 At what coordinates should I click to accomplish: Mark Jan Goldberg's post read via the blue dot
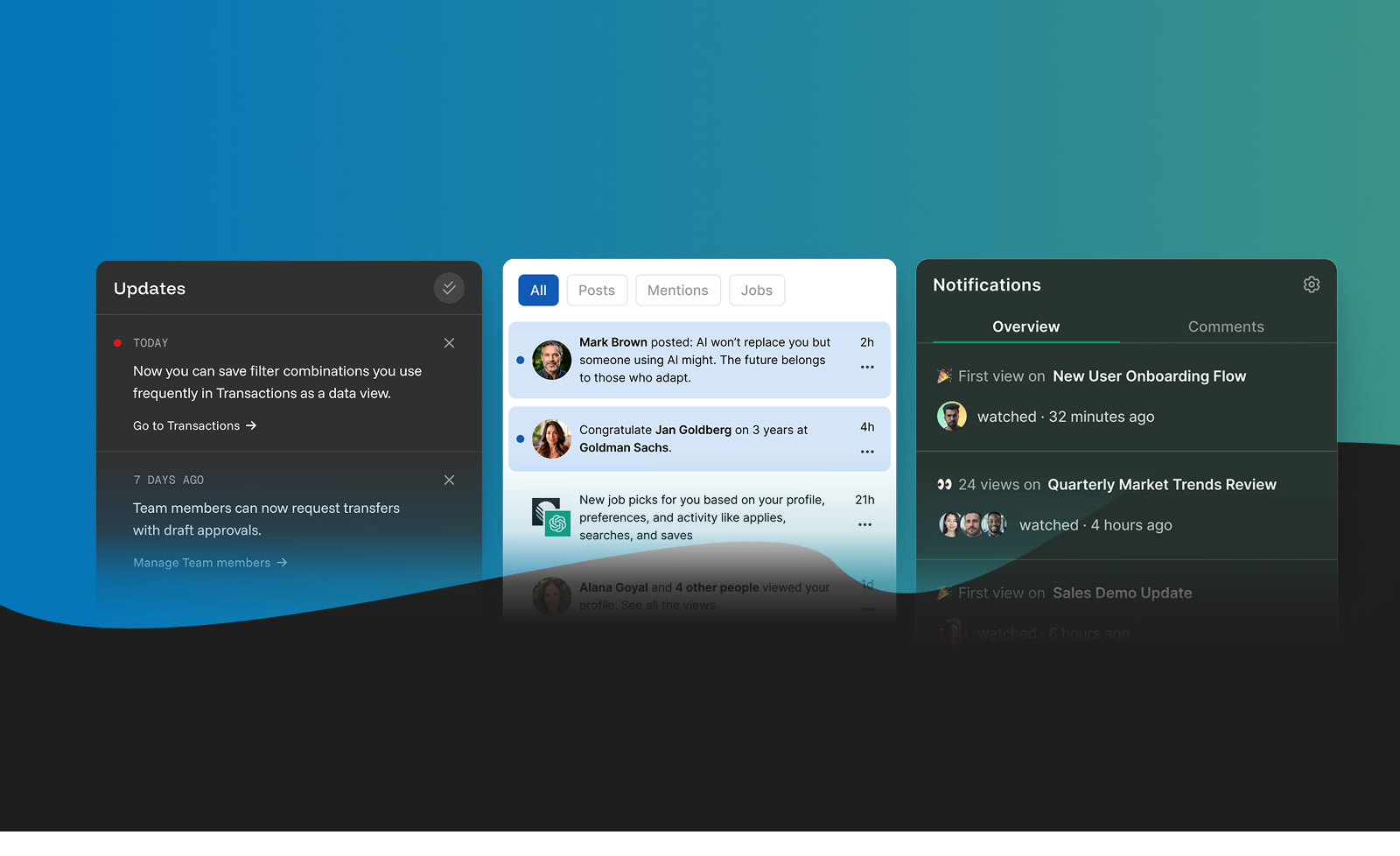point(520,439)
